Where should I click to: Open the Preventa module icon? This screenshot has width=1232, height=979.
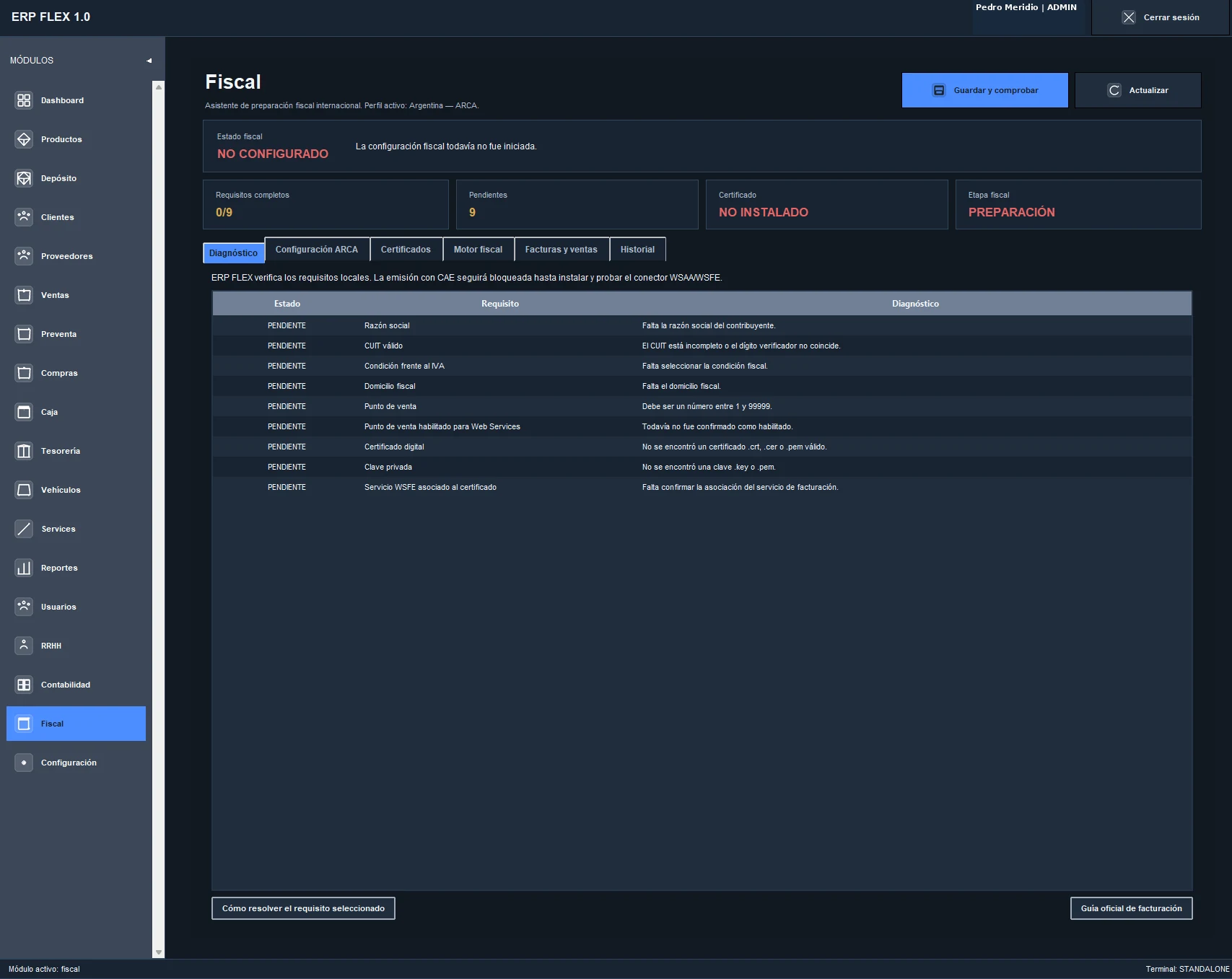tap(24, 334)
